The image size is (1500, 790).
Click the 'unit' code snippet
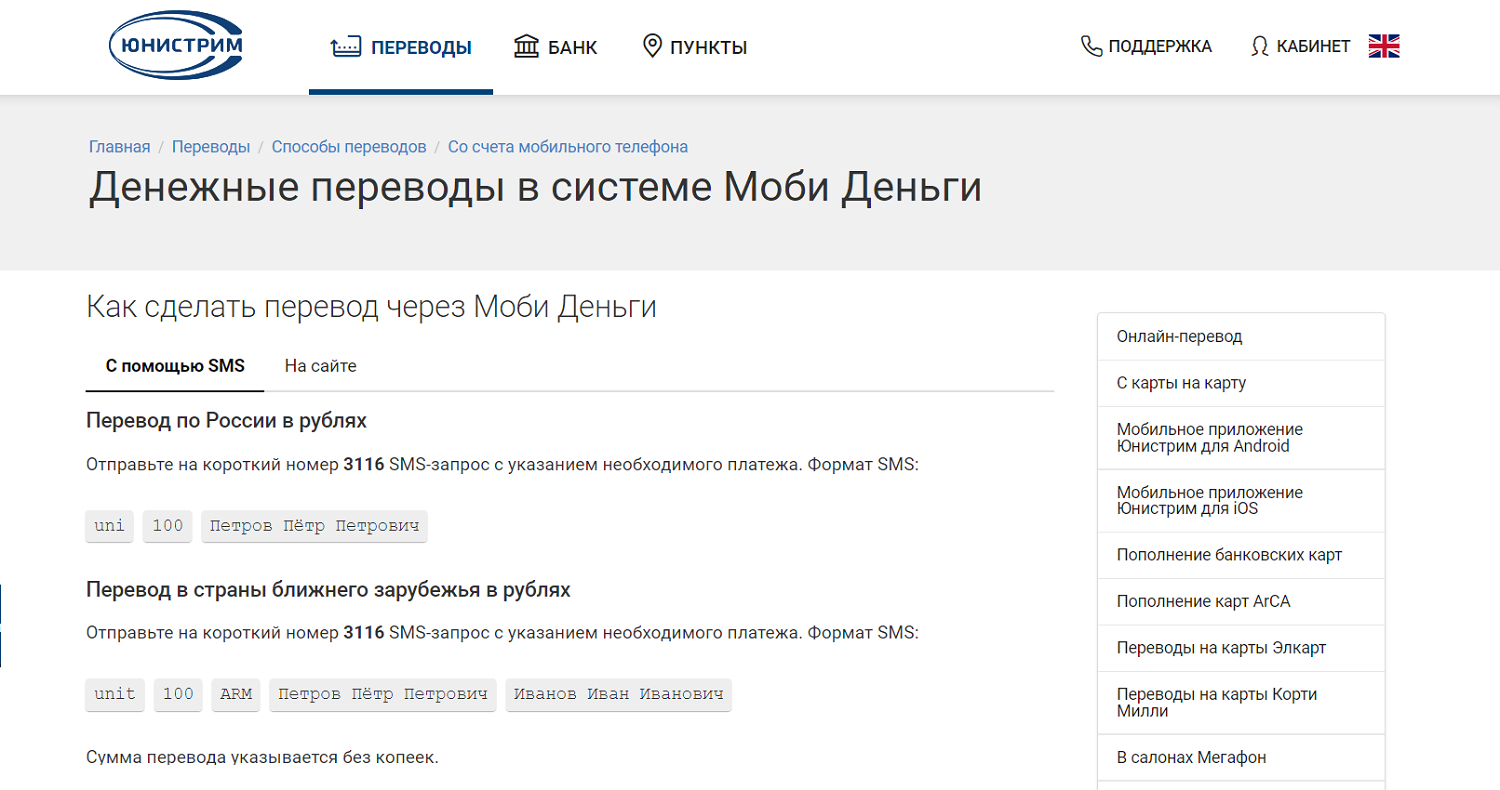[115, 694]
